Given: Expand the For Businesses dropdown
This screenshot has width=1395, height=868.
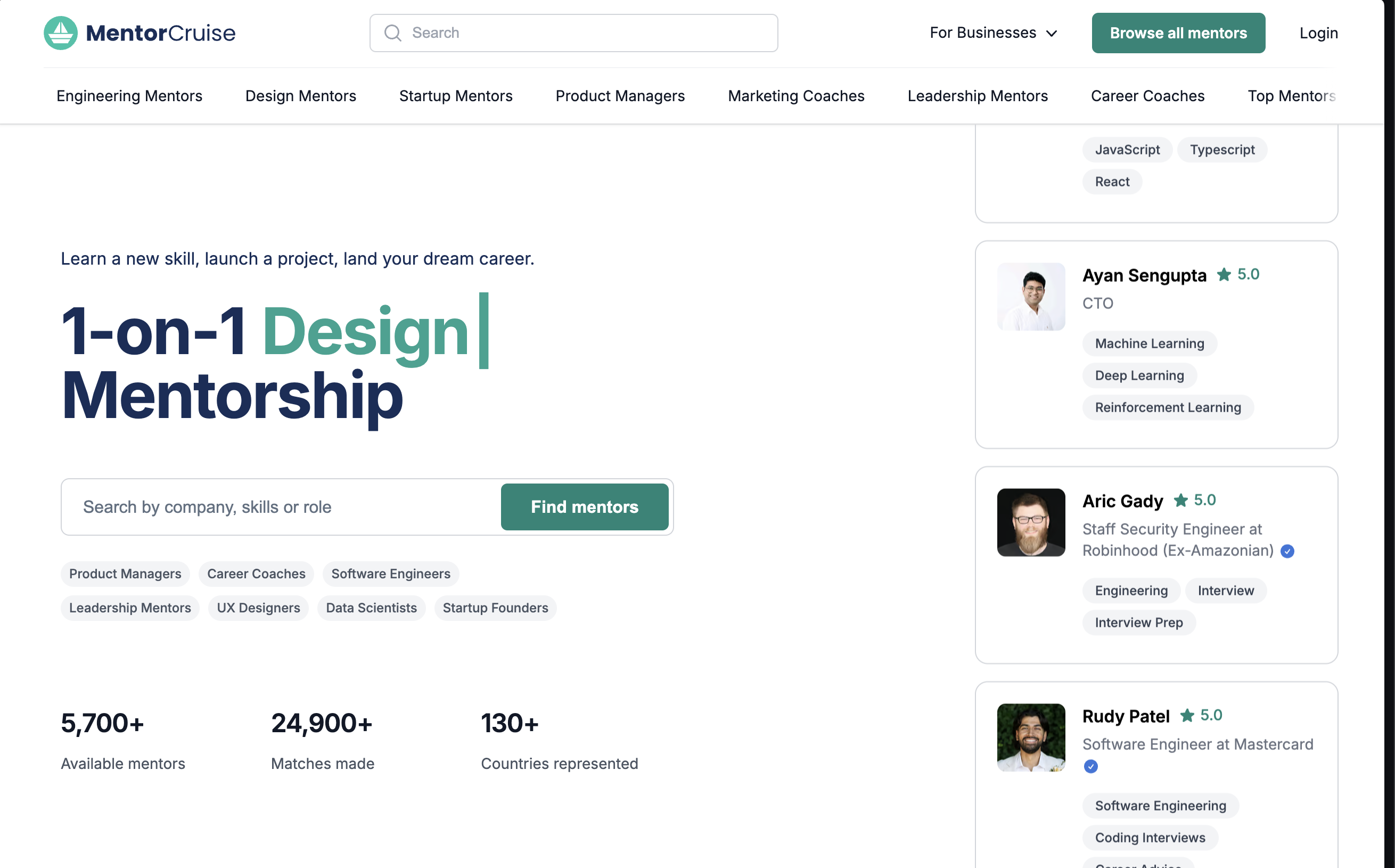Looking at the screenshot, I should tap(982, 32).
